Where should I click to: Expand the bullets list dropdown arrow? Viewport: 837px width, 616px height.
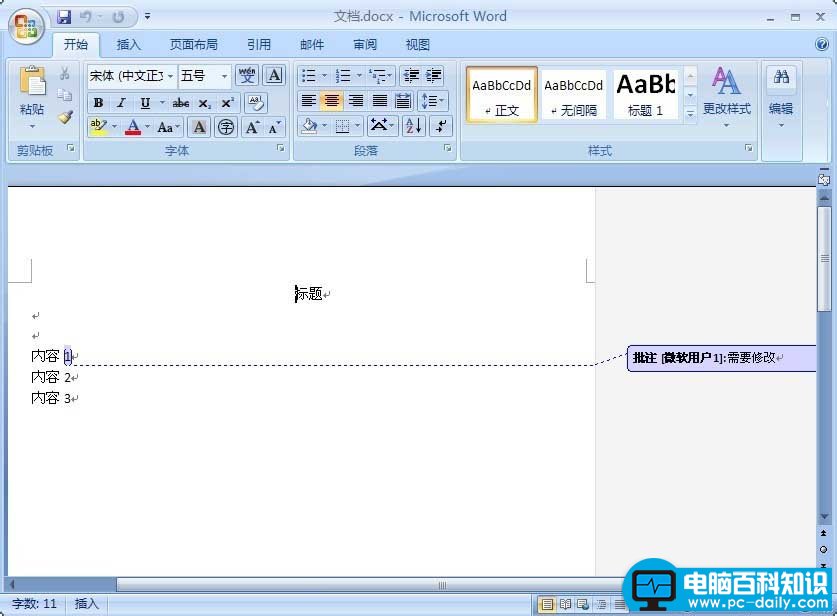click(324, 76)
